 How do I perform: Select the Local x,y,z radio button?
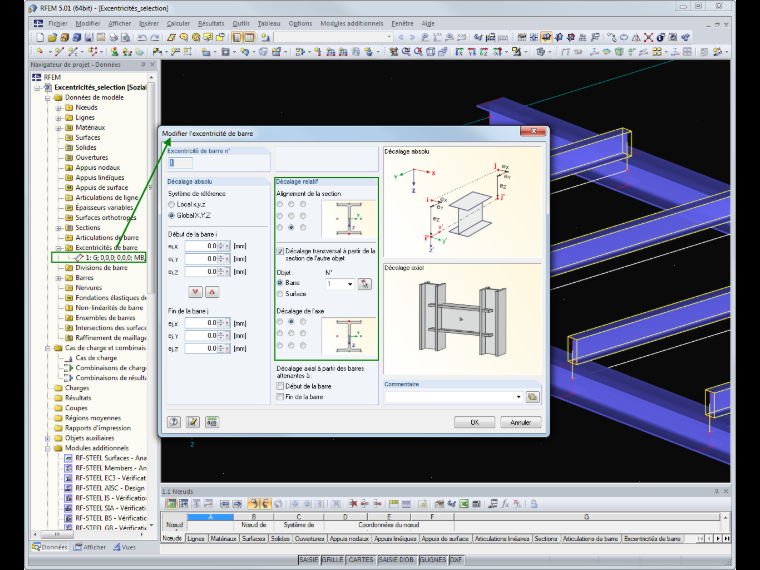pyautogui.click(x=172, y=205)
